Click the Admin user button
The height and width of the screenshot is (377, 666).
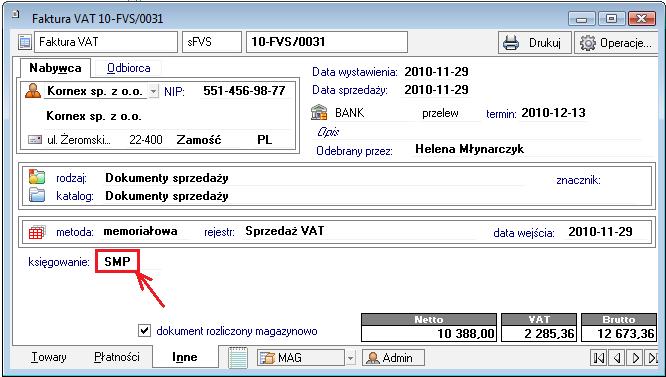(393, 358)
